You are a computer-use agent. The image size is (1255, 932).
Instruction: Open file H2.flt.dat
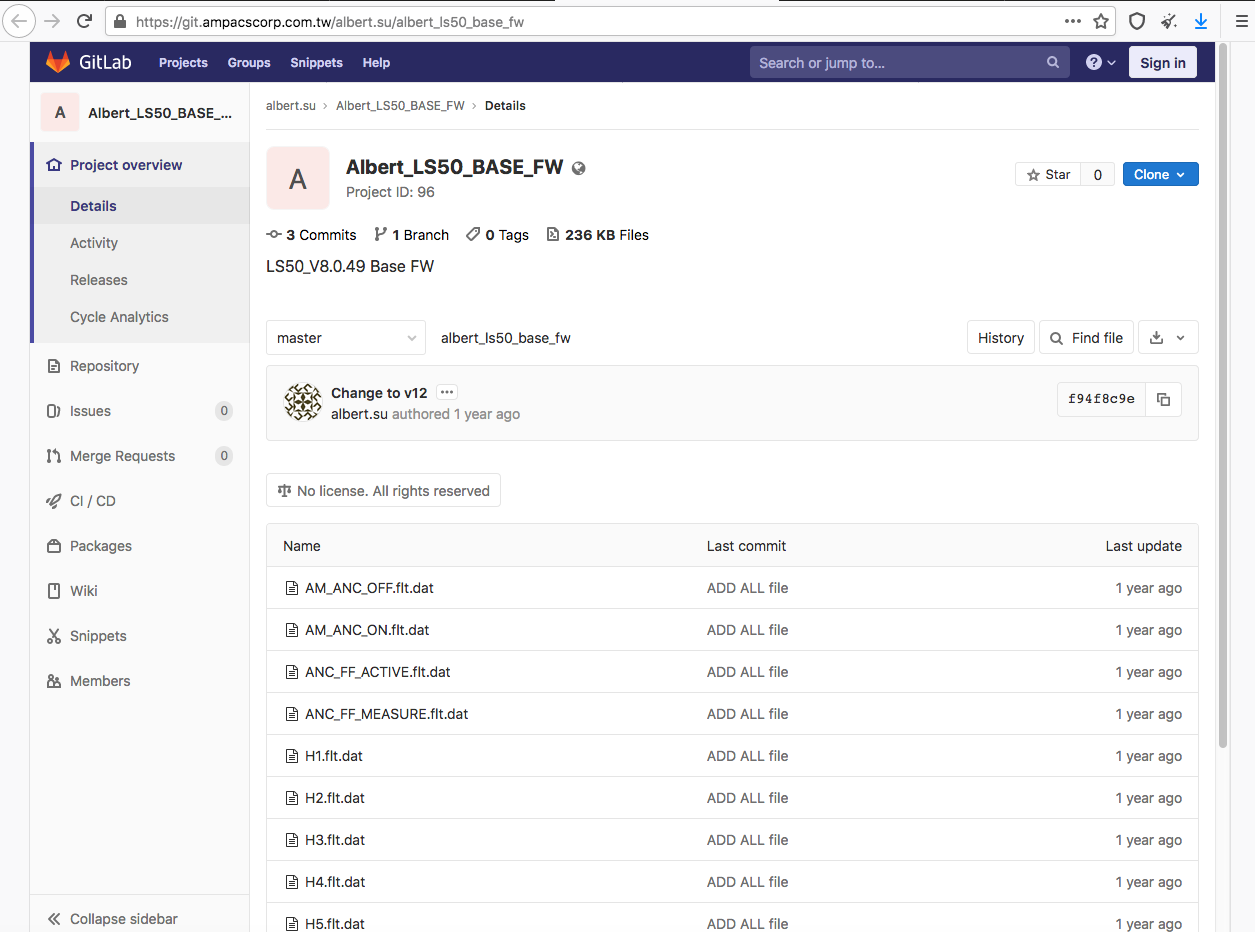335,798
